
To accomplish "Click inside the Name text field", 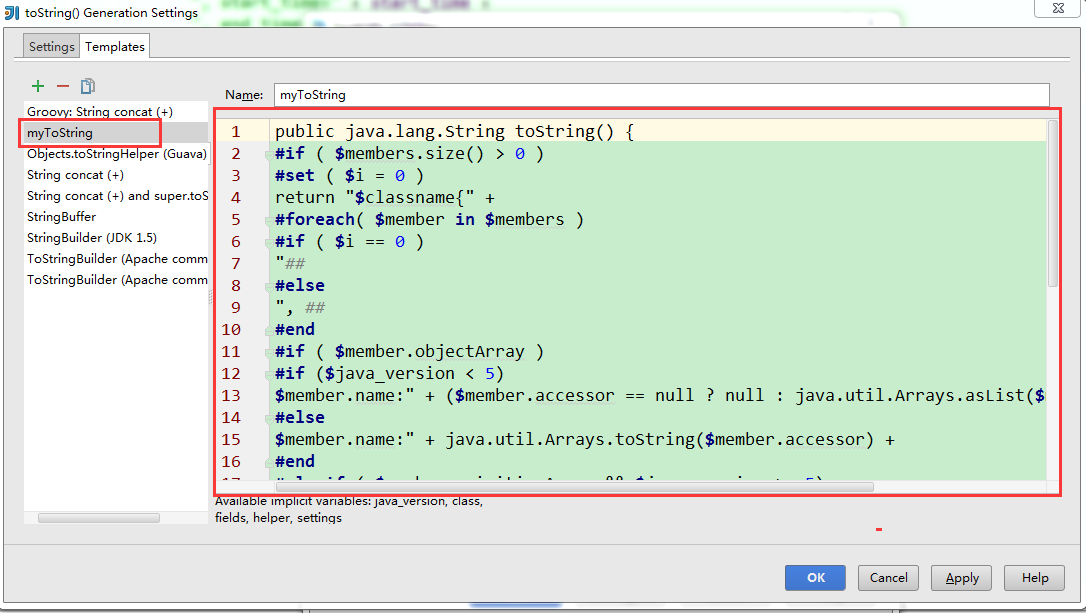I will pyautogui.click(x=660, y=95).
